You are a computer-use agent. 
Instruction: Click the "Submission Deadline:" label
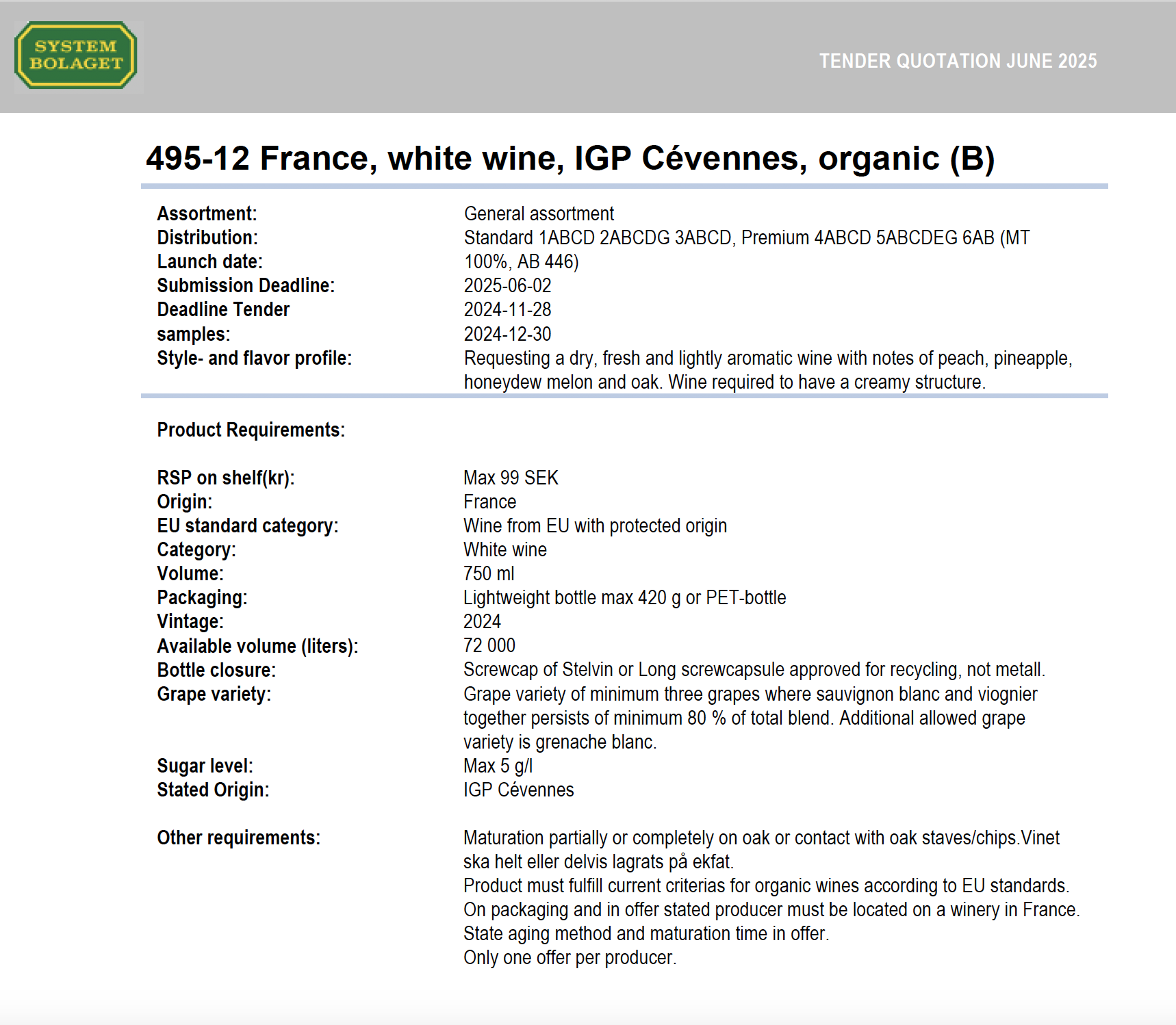[x=246, y=286]
